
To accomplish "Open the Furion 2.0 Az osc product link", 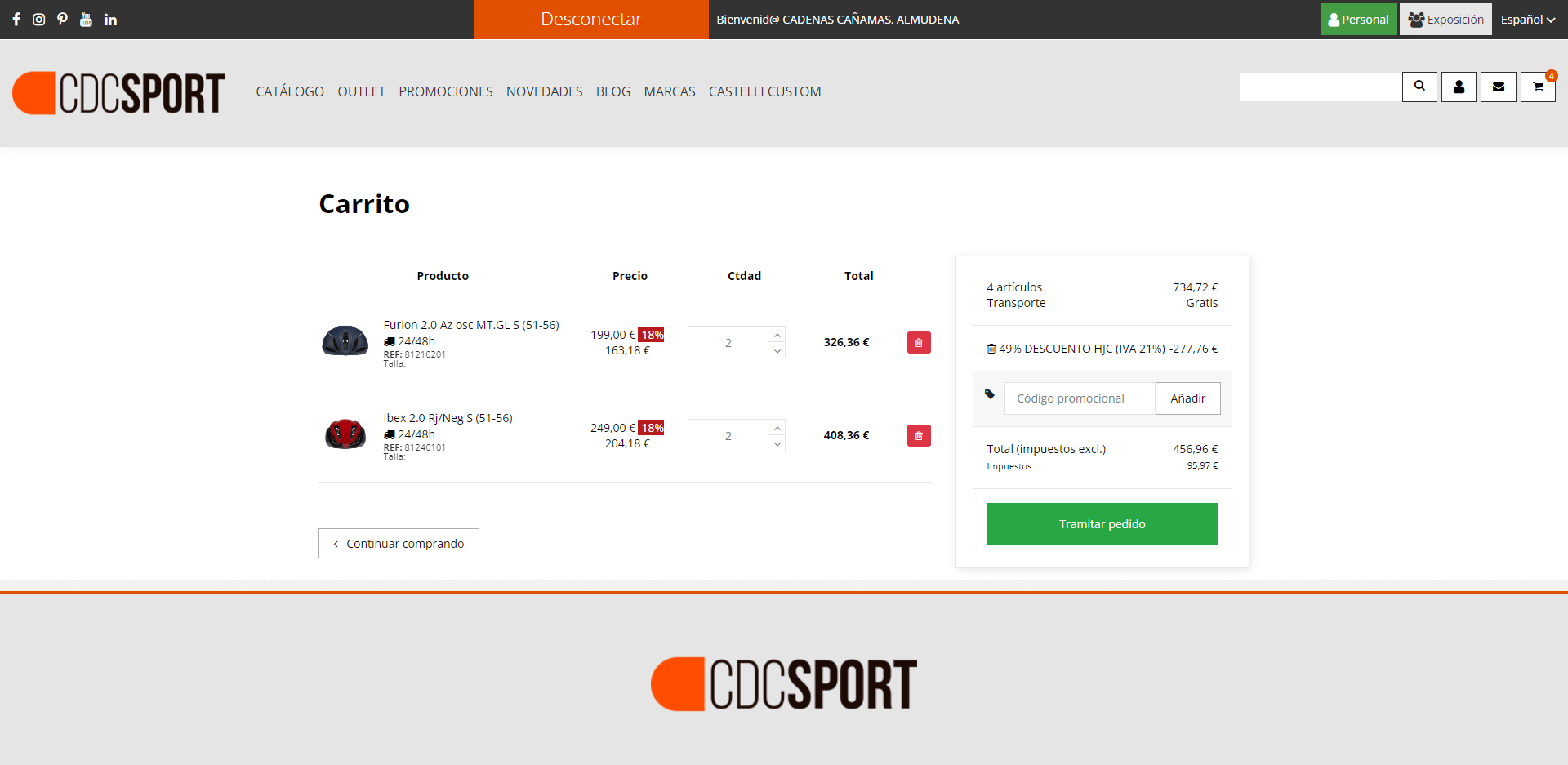I will 471,325.
